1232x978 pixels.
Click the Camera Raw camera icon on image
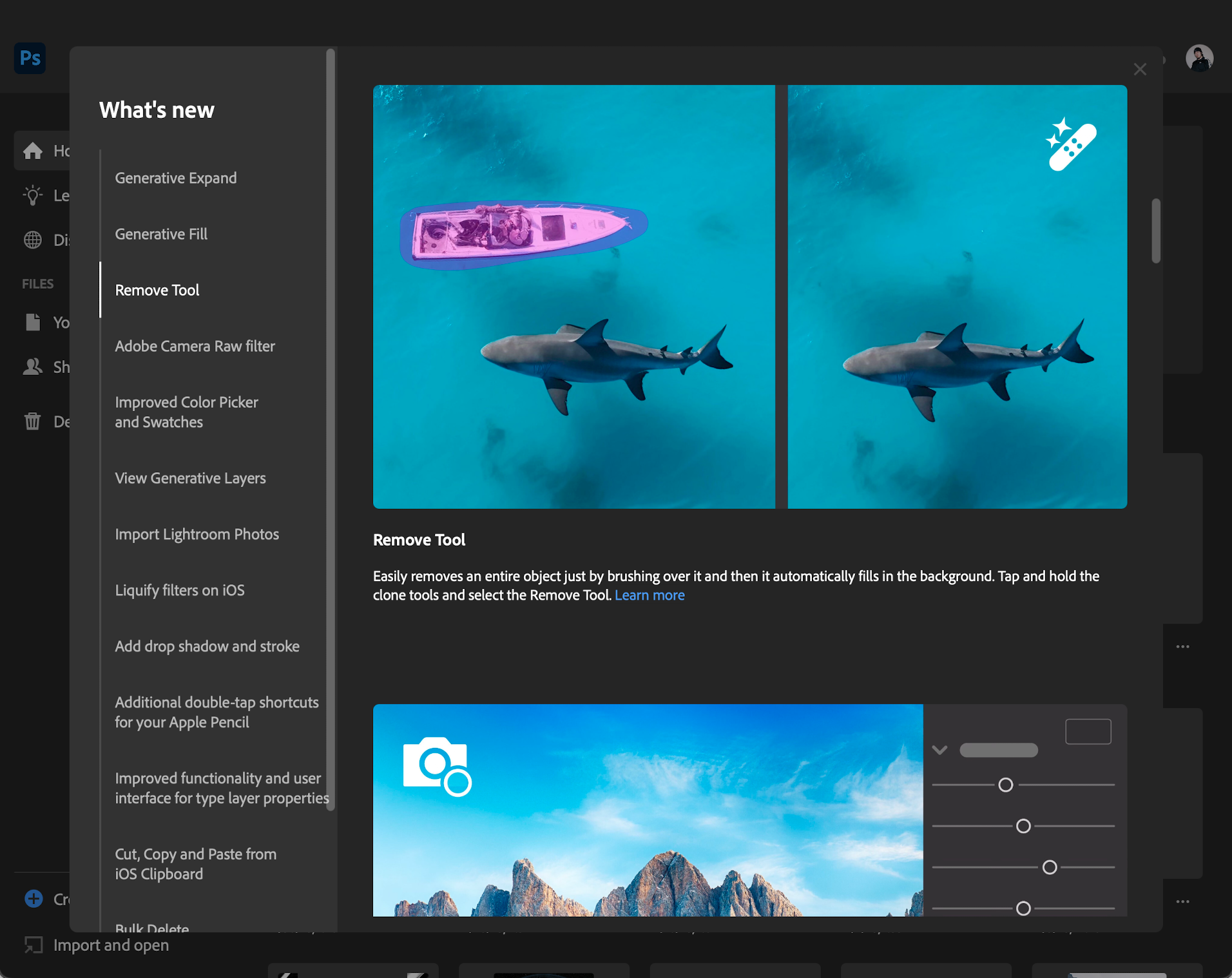click(437, 766)
